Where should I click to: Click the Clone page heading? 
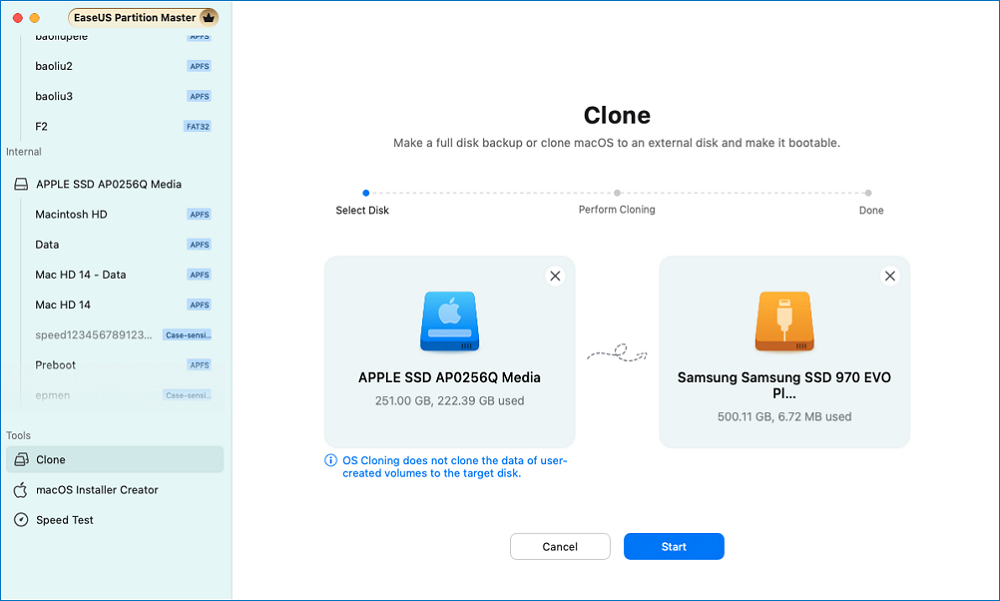tap(617, 115)
